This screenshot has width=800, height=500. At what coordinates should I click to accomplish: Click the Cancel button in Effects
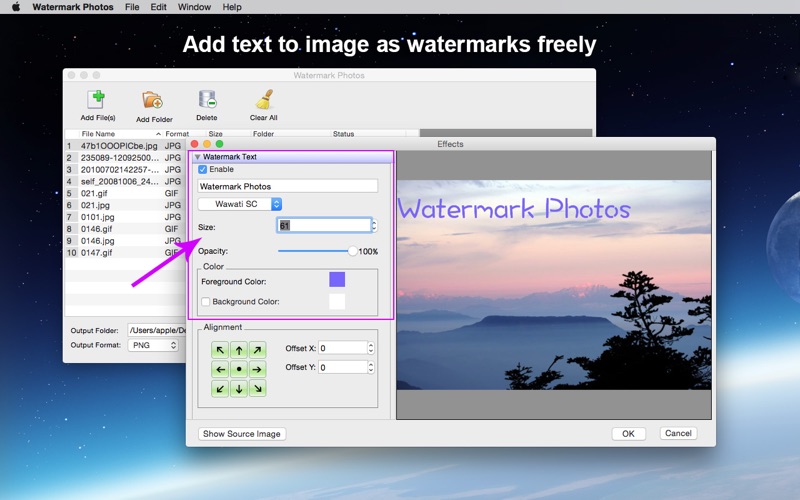[x=678, y=433]
